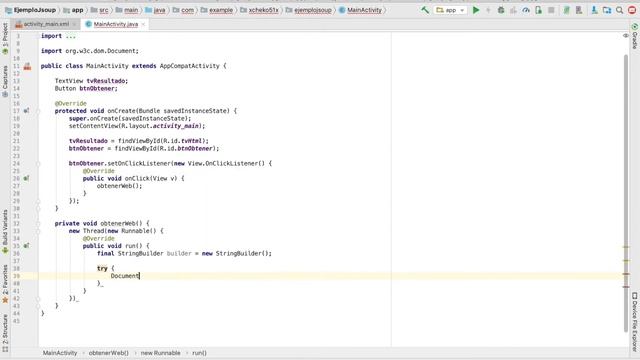
Task: Collapse the obtenerWeb method fold on line 32
Action: (x=38, y=224)
